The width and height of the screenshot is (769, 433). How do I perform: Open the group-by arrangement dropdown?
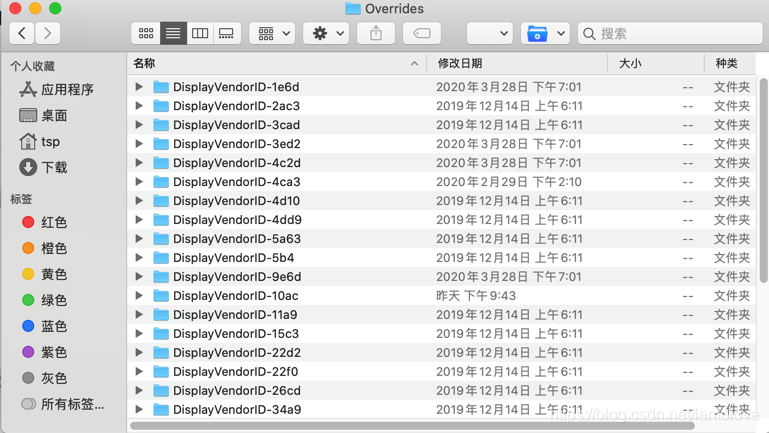[x=272, y=33]
